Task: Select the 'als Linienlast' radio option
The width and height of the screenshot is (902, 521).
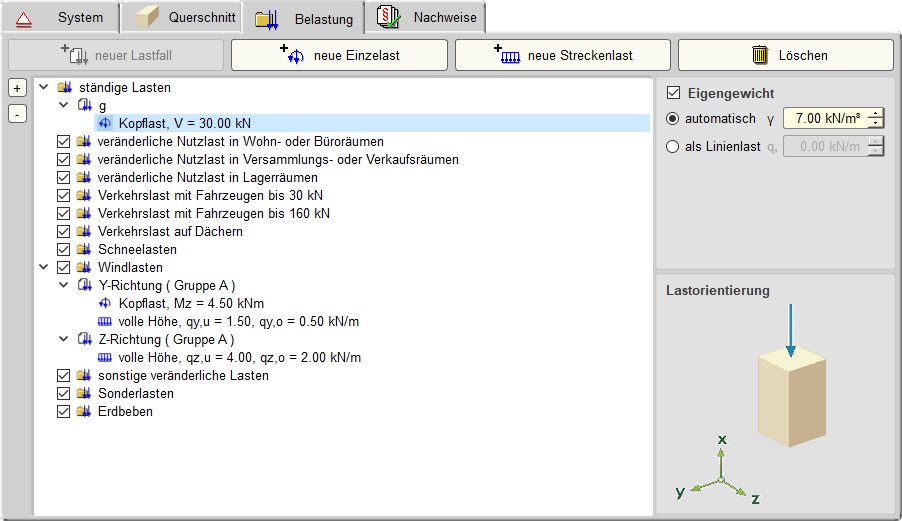Action: [x=673, y=147]
